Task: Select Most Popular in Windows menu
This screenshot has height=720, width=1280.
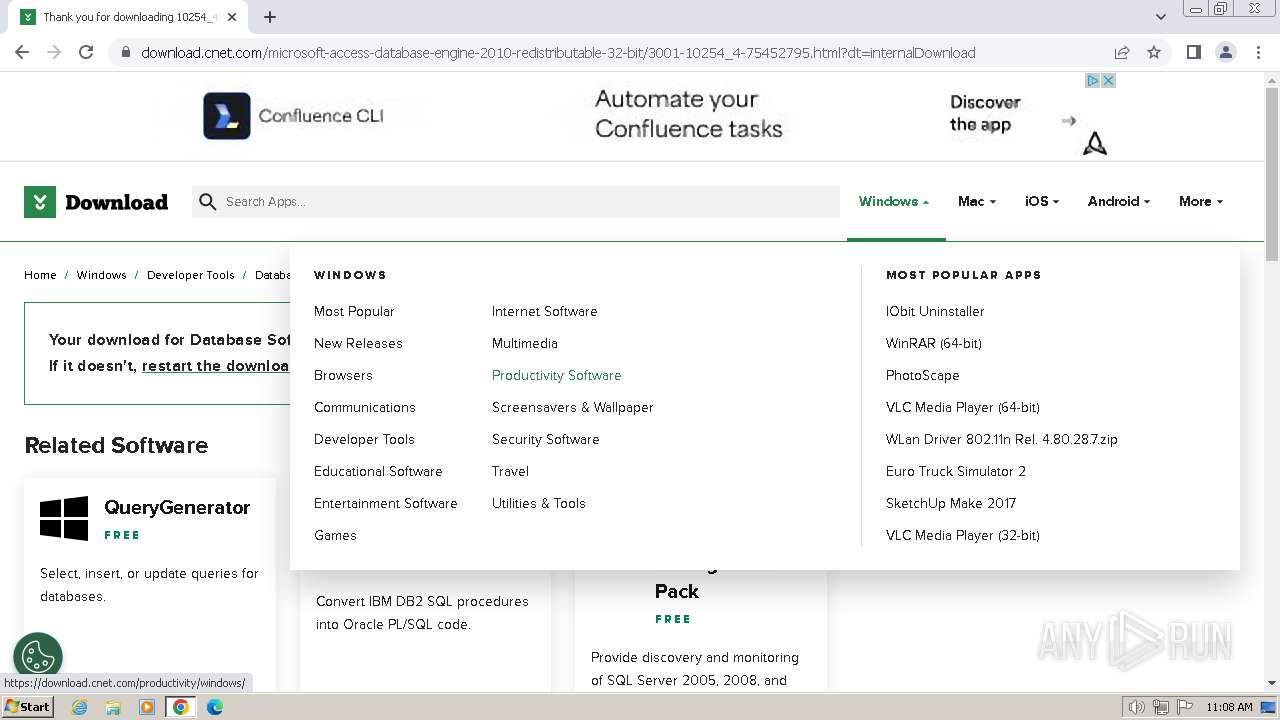Action: pyautogui.click(x=354, y=312)
